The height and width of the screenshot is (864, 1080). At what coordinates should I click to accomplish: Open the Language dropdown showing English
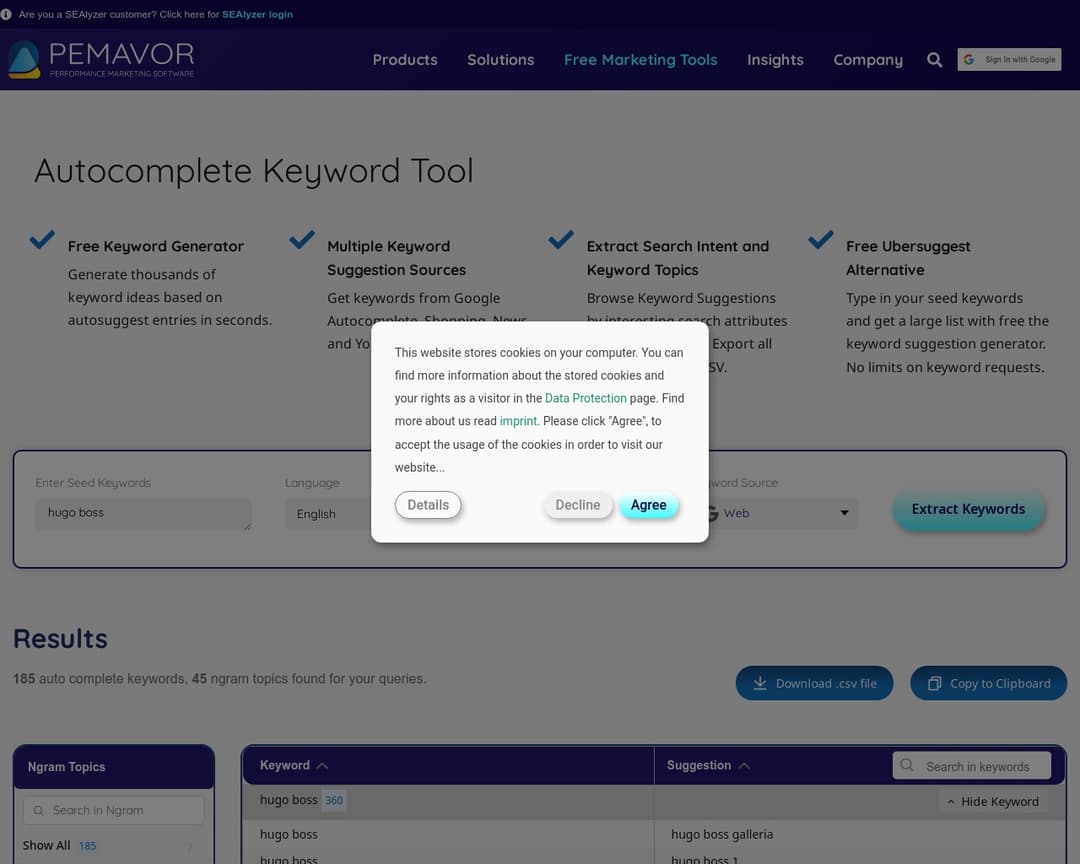click(x=330, y=513)
